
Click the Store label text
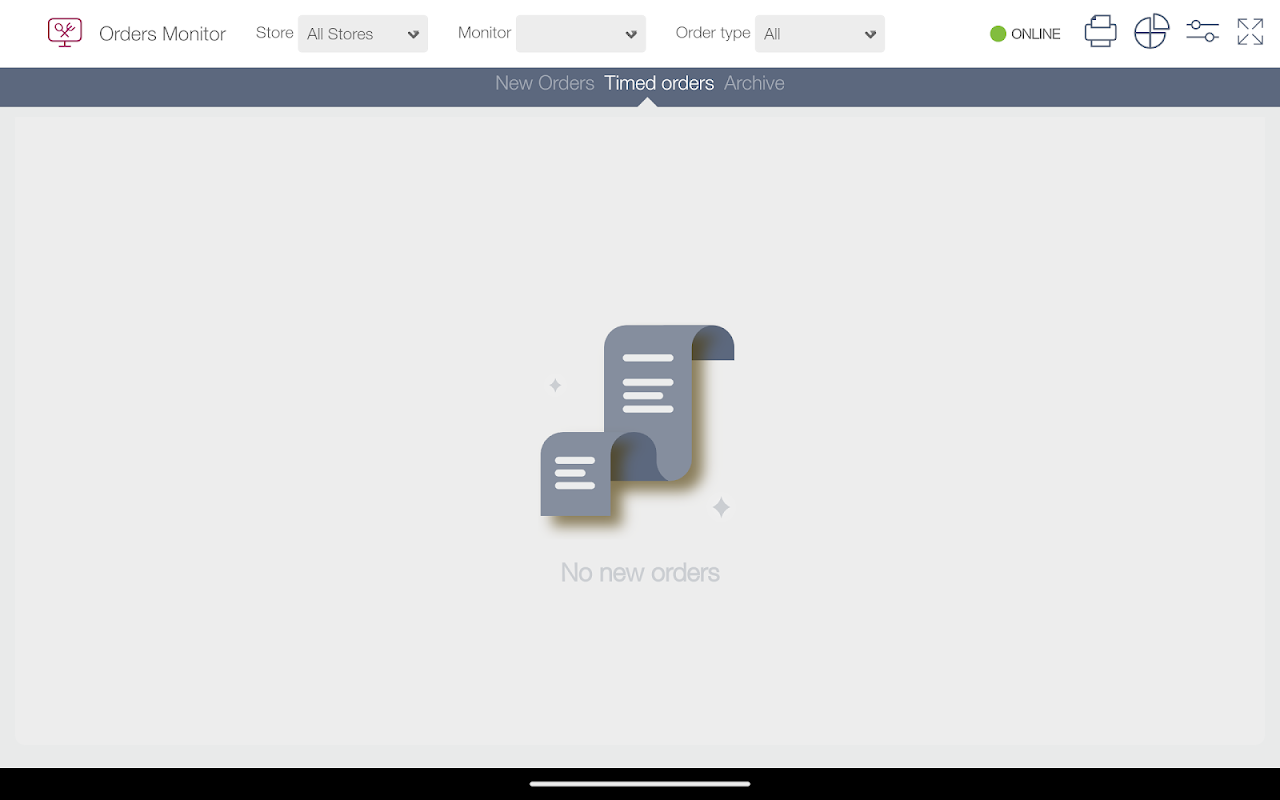coord(275,33)
